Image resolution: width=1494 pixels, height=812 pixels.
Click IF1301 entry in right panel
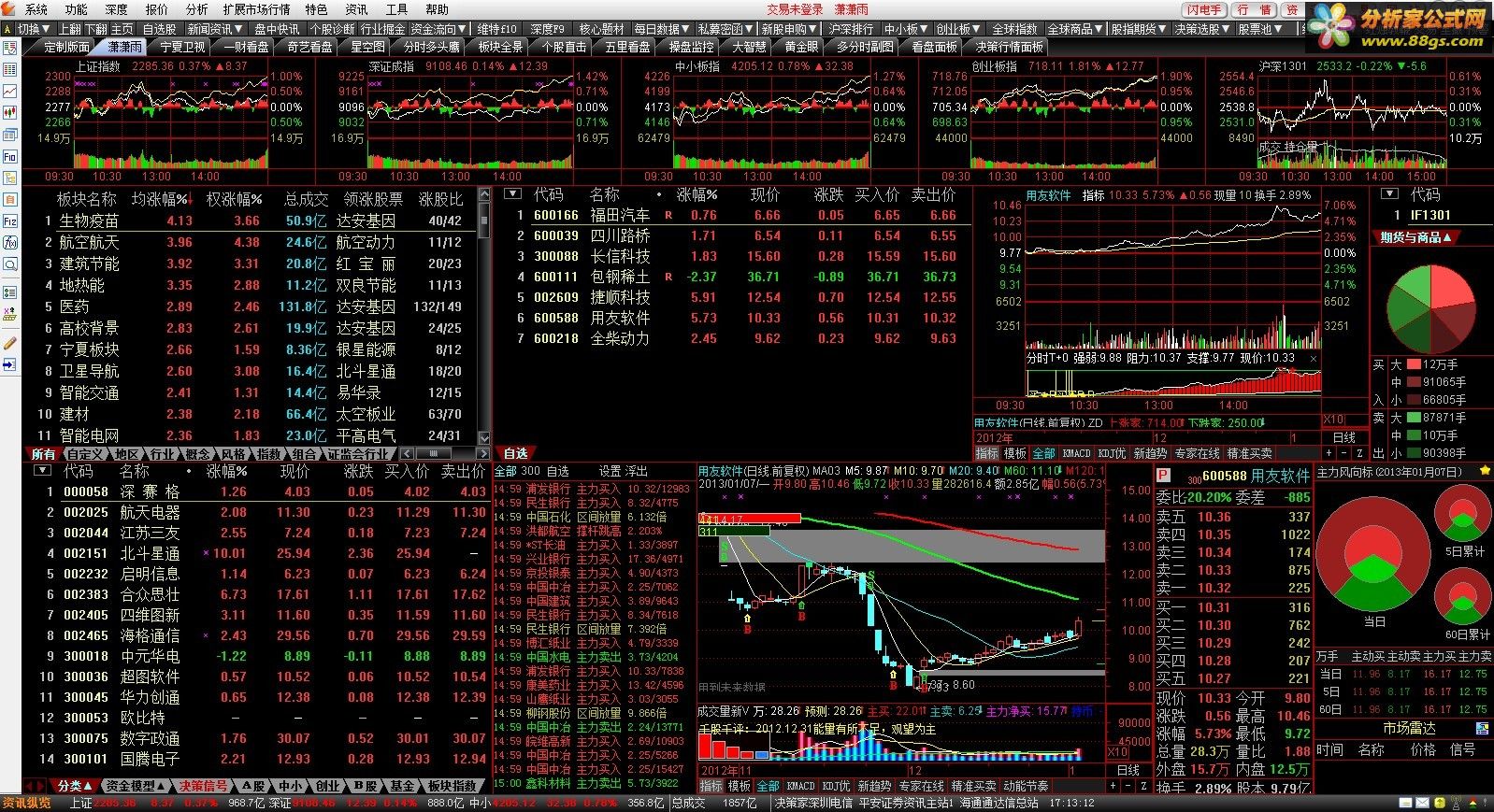1430,216
